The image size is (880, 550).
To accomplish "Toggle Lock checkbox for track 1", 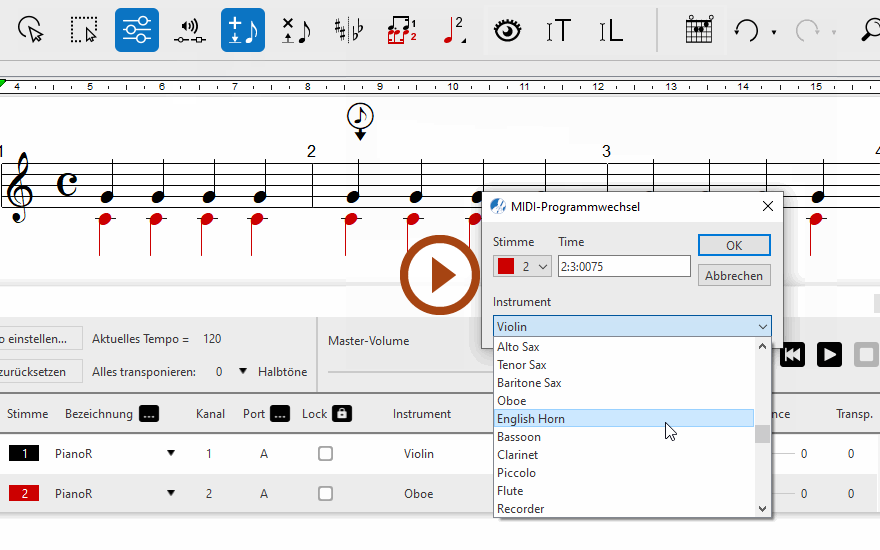I will tap(325, 454).
